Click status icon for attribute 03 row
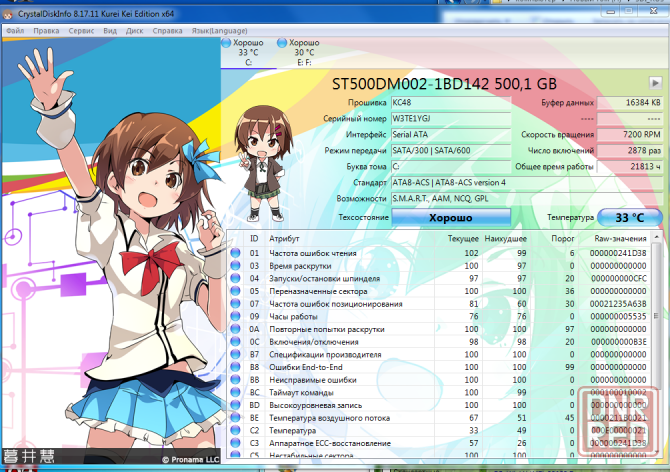670x472 pixels. click(235, 266)
